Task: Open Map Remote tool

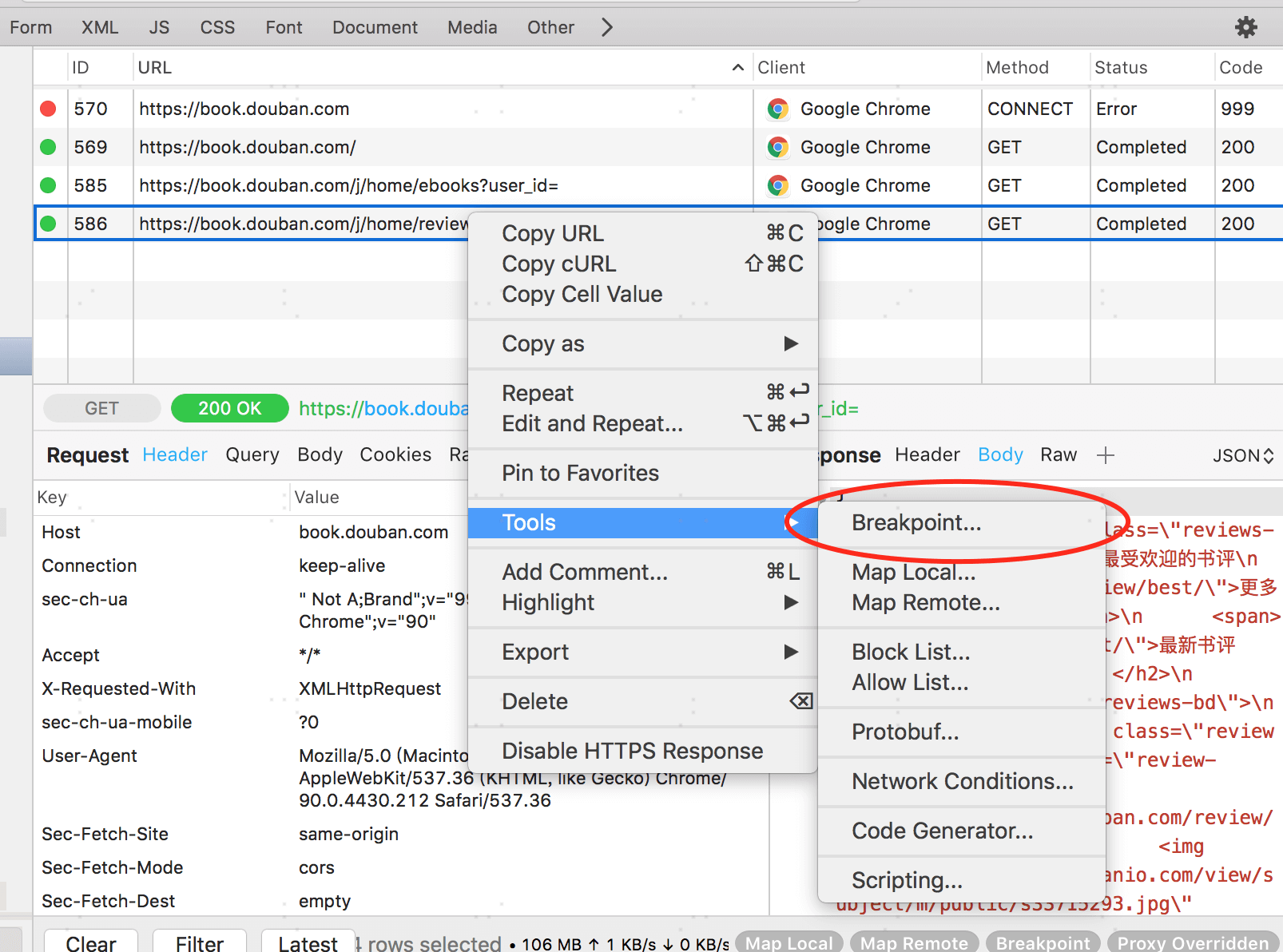Action: point(962,602)
